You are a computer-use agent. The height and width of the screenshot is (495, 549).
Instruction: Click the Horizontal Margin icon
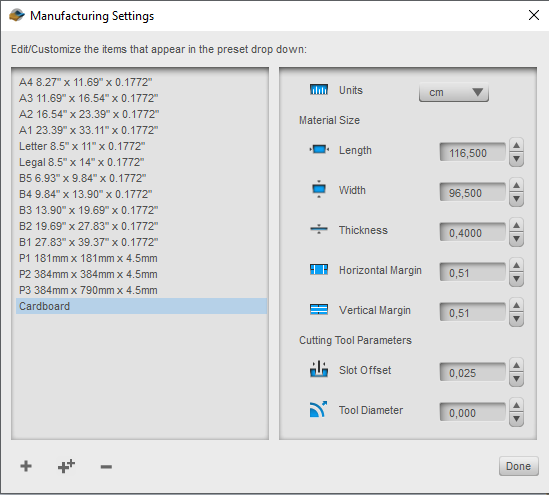point(319,270)
